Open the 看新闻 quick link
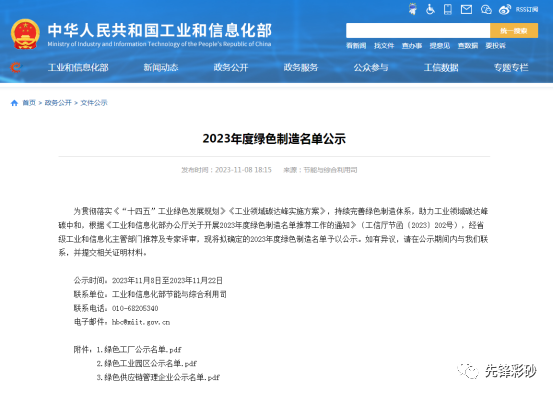 coord(356,46)
